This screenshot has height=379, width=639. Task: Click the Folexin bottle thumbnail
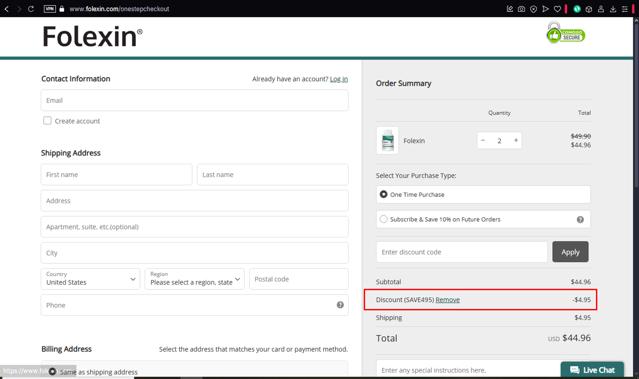tap(387, 140)
